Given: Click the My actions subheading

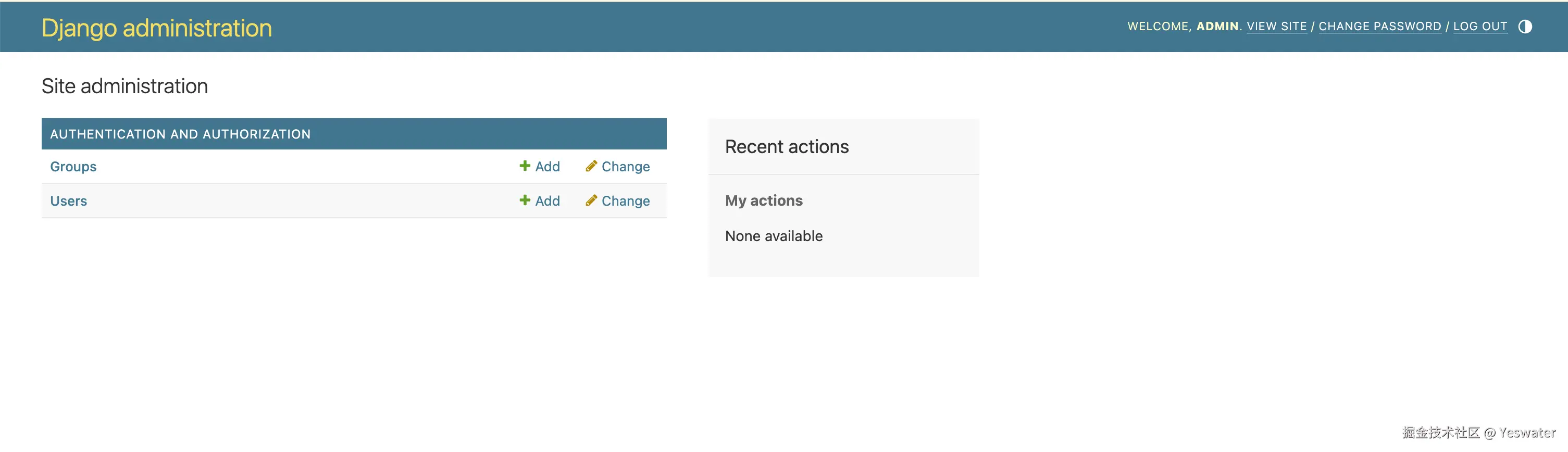Looking at the screenshot, I should (x=763, y=201).
